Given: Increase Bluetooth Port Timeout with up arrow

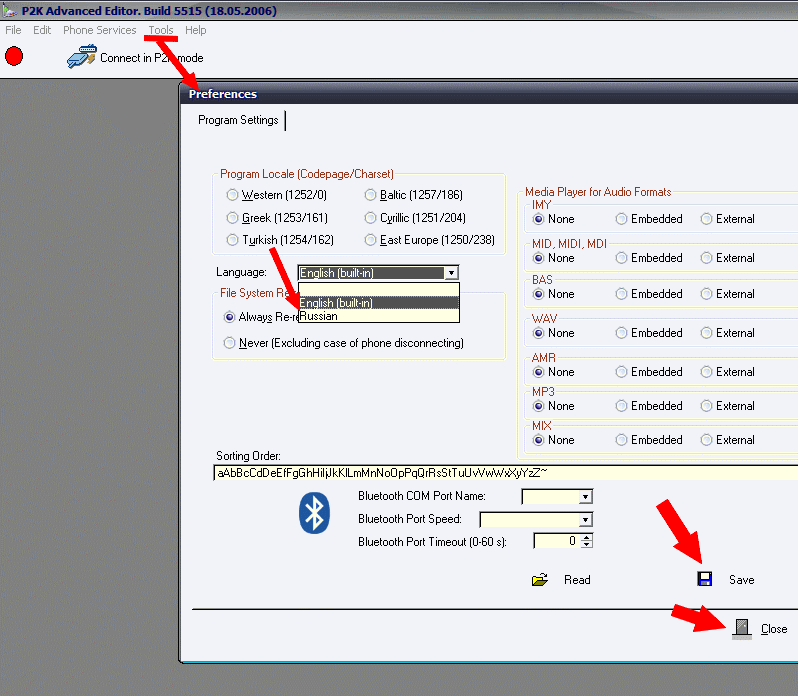Looking at the screenshot, I should [x=587, y=537].
